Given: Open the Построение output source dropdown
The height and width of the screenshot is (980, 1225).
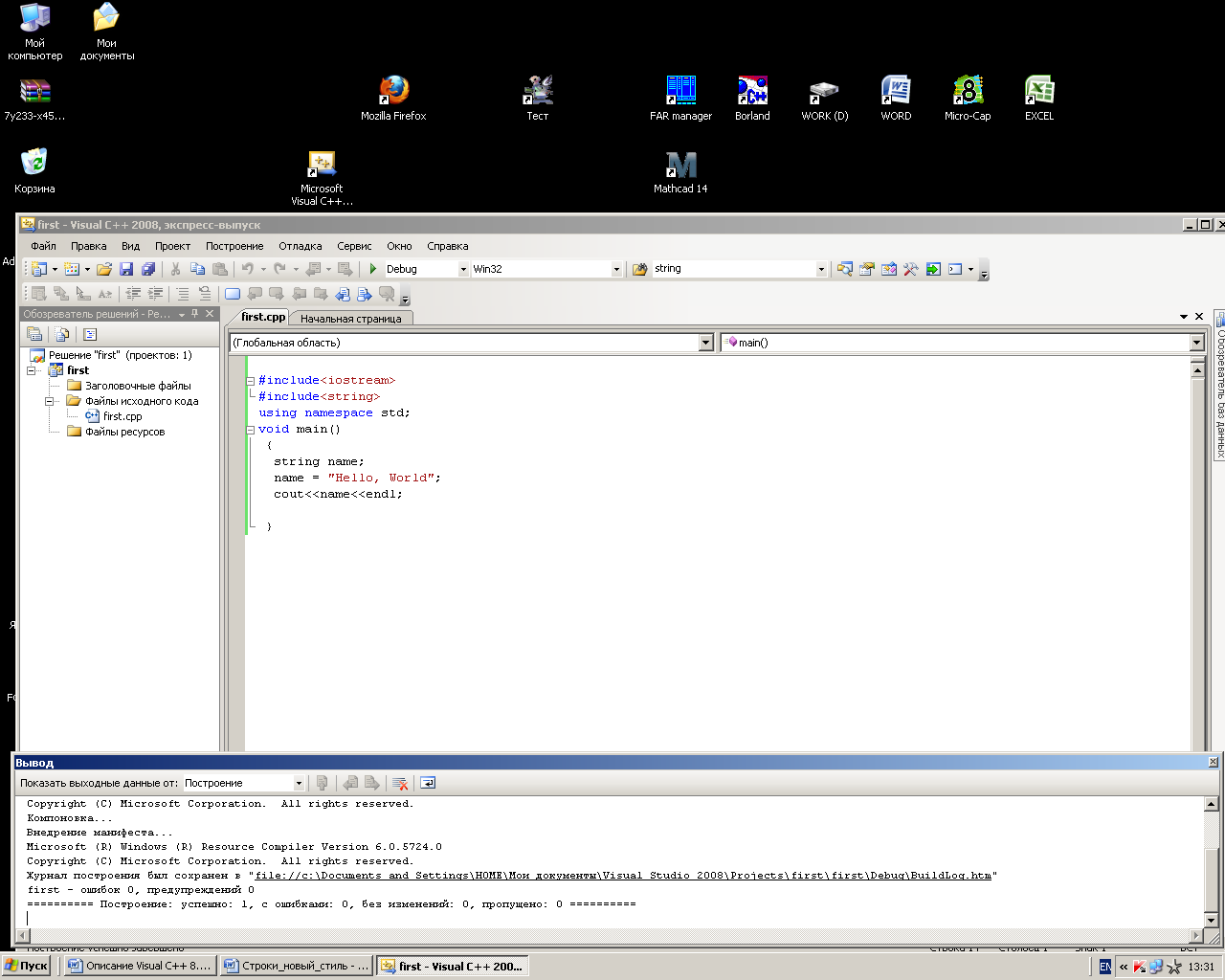Looking at the screenshot, I should click(x=299, y=783).
